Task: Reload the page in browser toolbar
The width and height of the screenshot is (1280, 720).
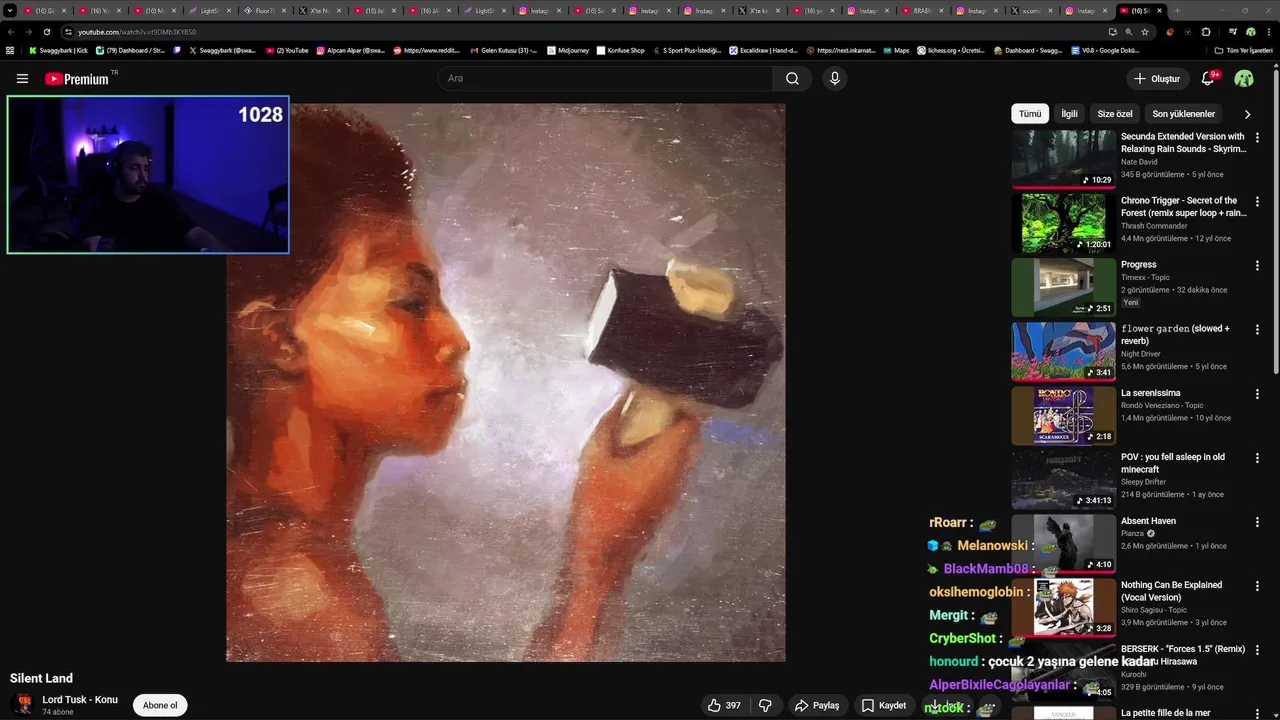Action: [46, 31]
